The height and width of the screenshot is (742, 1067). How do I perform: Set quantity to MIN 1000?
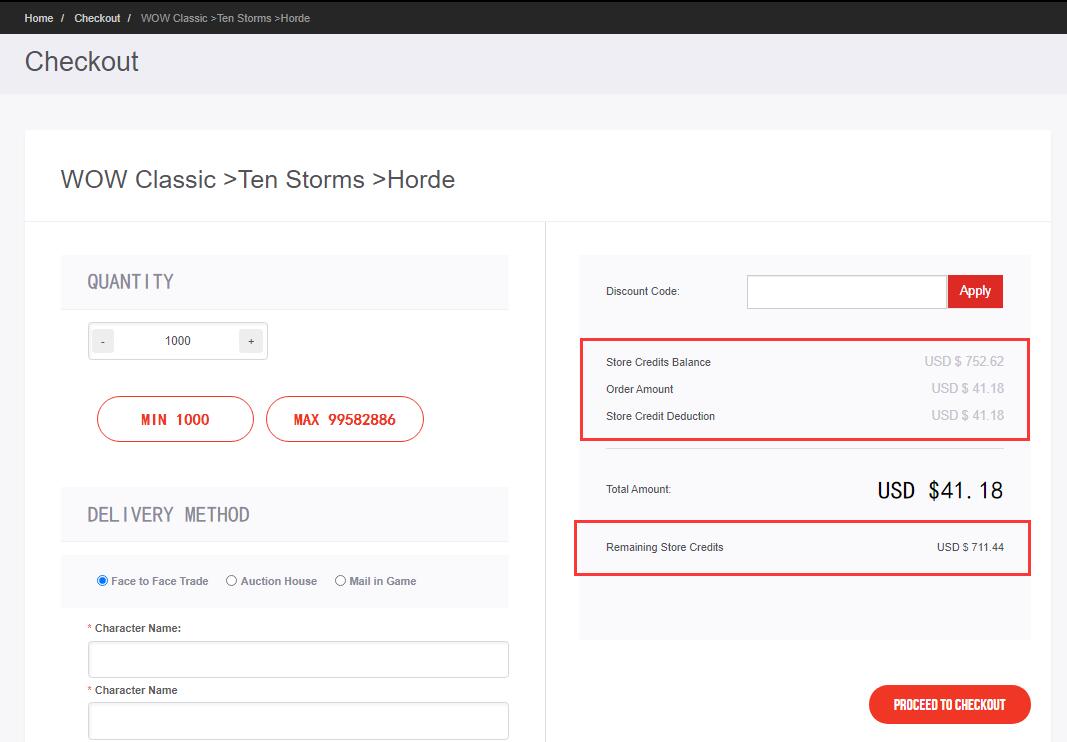point(176,419)
